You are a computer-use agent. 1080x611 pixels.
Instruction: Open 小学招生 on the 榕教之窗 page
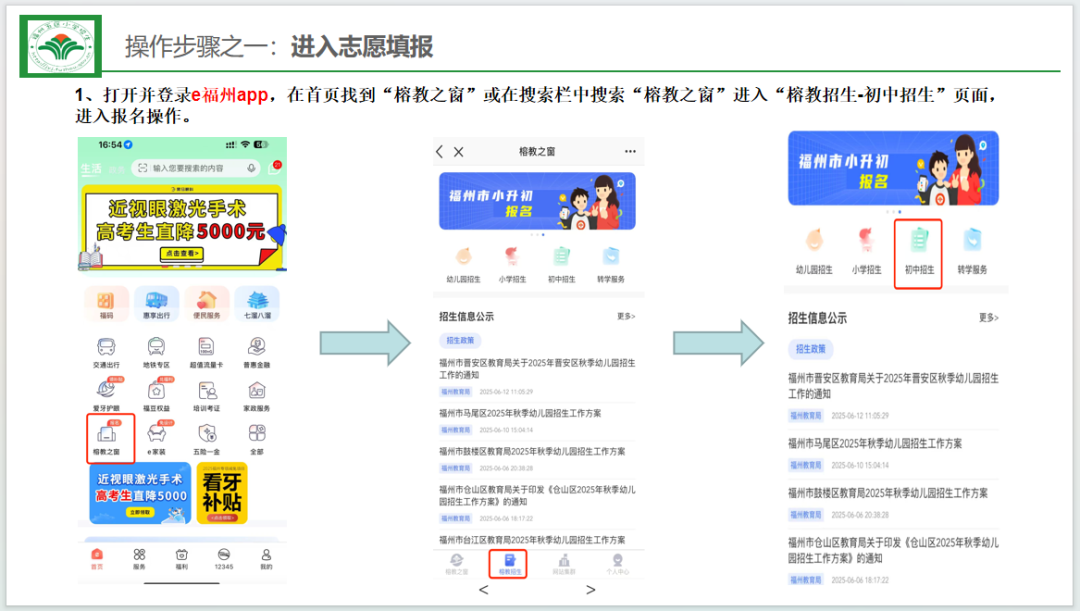click(512, 265)
